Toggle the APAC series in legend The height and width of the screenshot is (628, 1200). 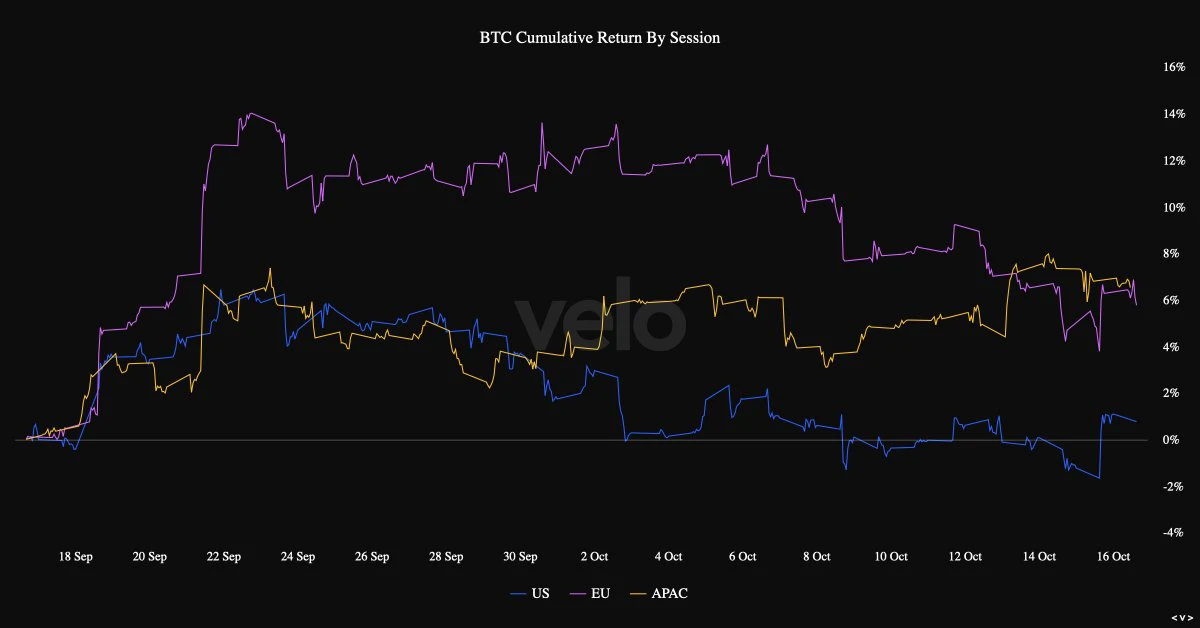tap(659, 594)
